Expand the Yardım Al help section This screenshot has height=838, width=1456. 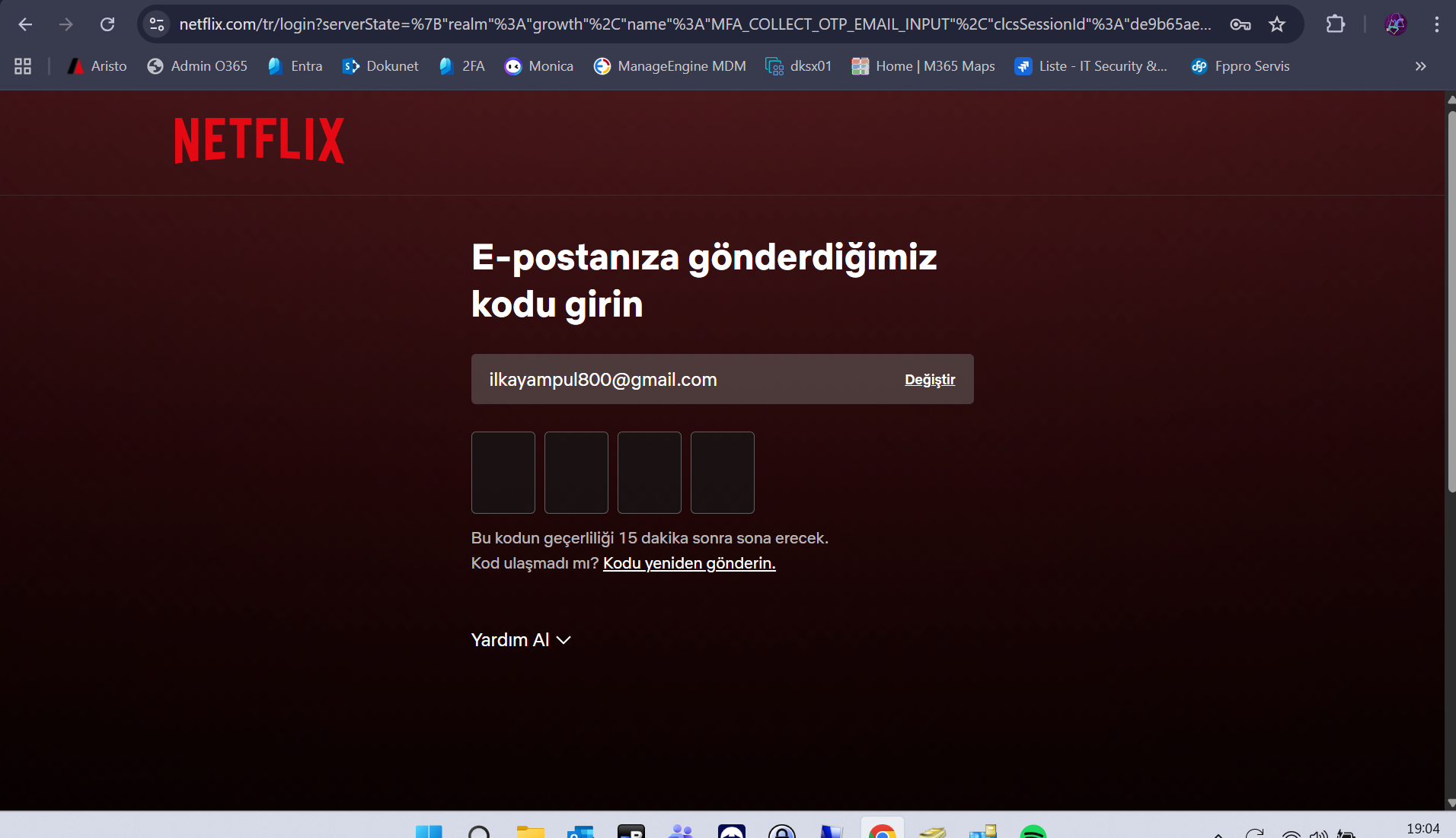[x=521, y=640]
